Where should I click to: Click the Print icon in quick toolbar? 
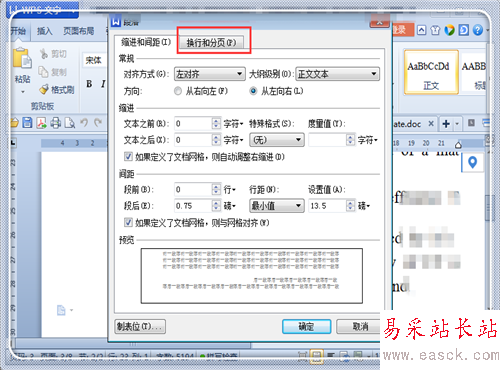click(x=55, y=123)
